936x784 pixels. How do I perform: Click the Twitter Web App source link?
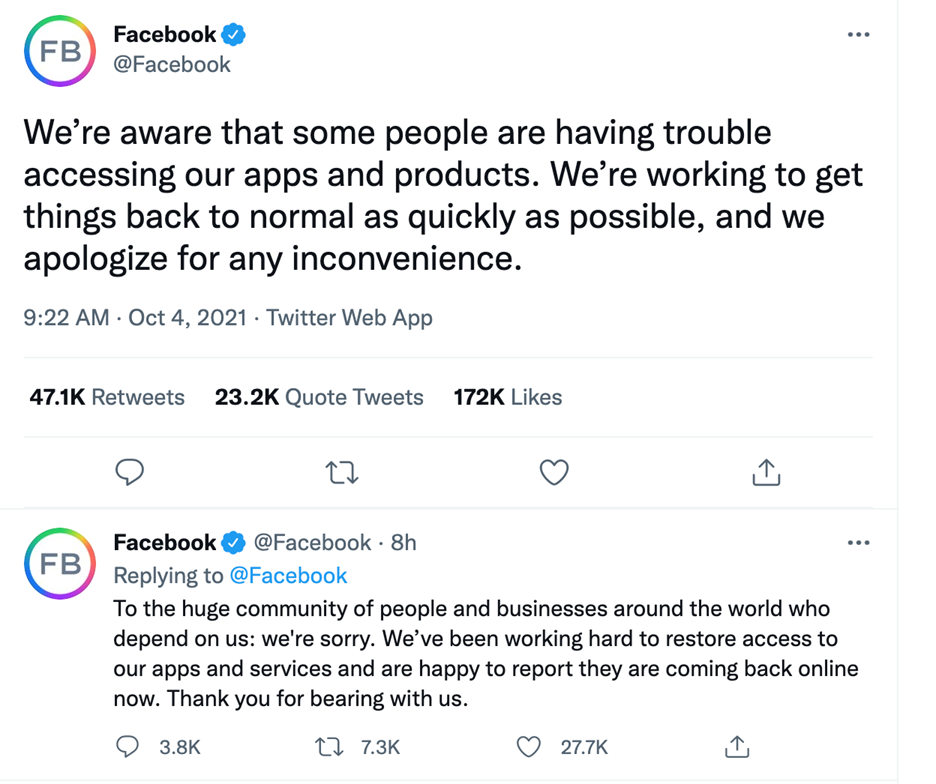click(x=349, y=318)
